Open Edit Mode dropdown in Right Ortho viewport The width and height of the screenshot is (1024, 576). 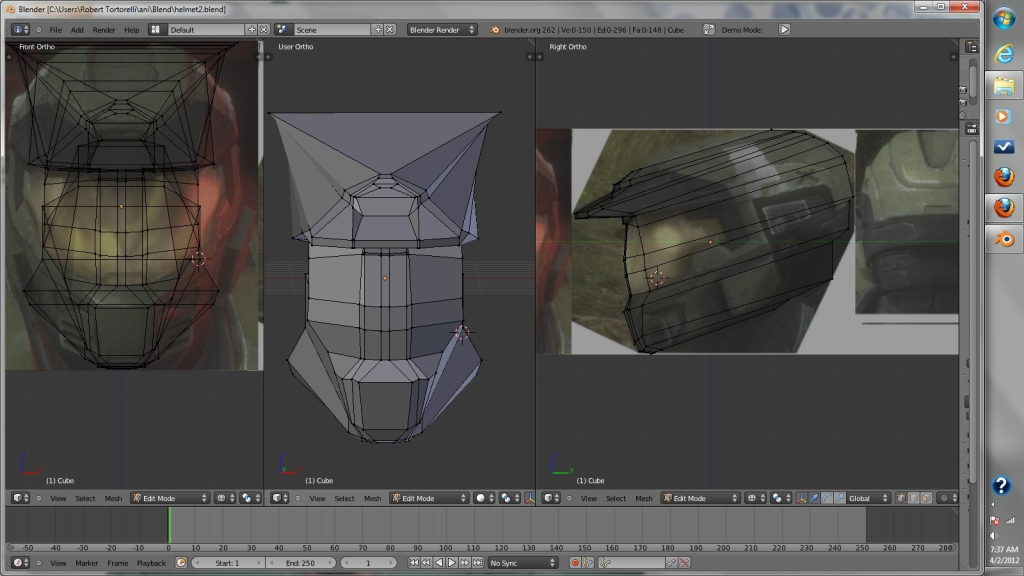701,498
